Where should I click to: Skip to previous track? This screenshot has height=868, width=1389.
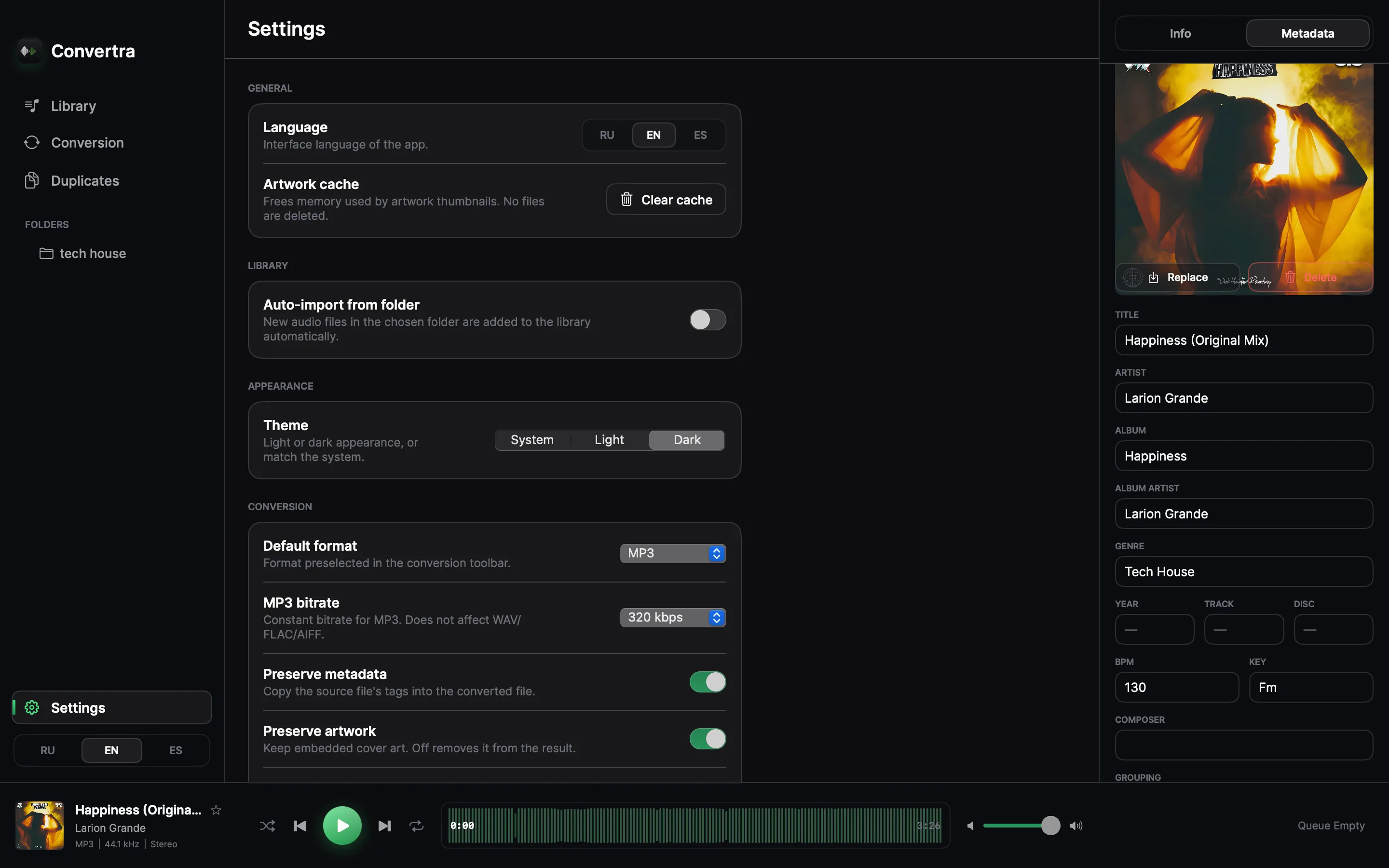(300, 826)
